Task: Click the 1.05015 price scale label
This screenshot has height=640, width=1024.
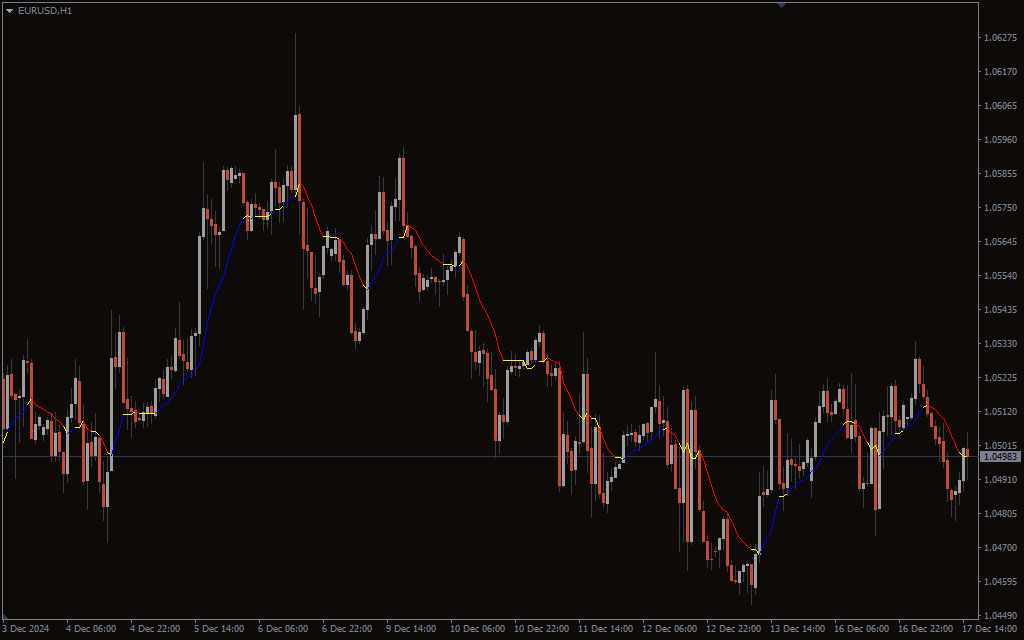Action: [x=1001, y=446]
